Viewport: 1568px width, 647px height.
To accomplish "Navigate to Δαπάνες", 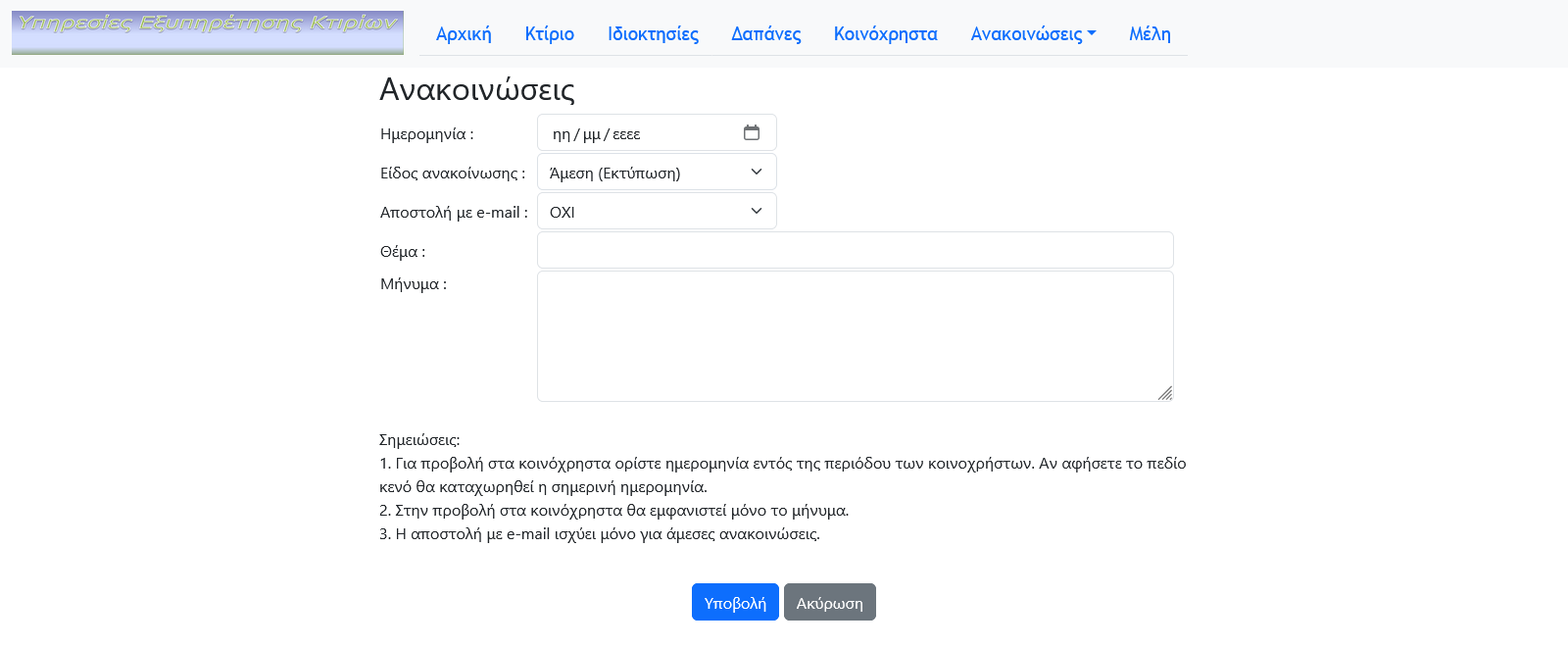I will tap(766, 33).
